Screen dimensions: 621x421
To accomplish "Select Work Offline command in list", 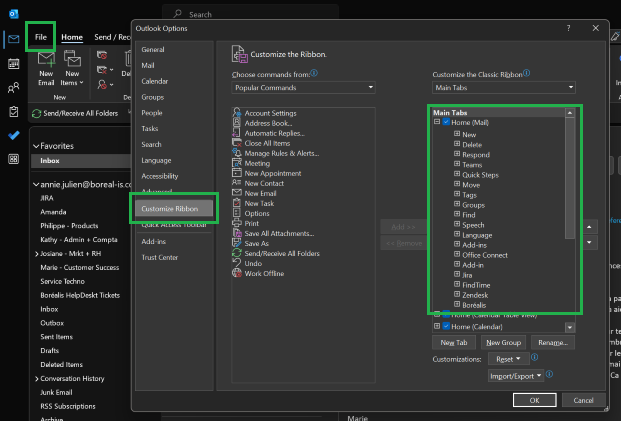I will [264, 274].
